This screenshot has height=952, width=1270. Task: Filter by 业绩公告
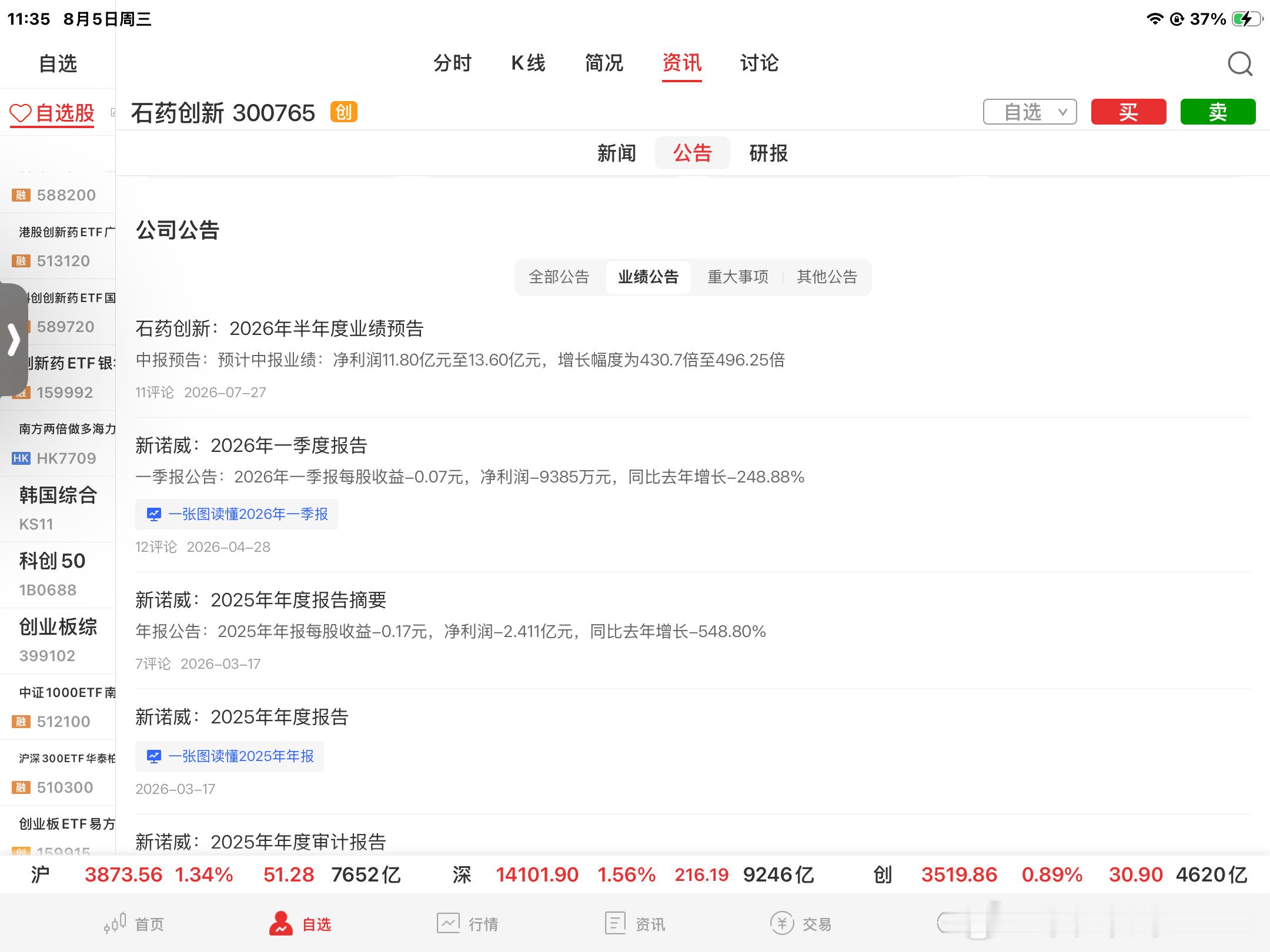649,277
